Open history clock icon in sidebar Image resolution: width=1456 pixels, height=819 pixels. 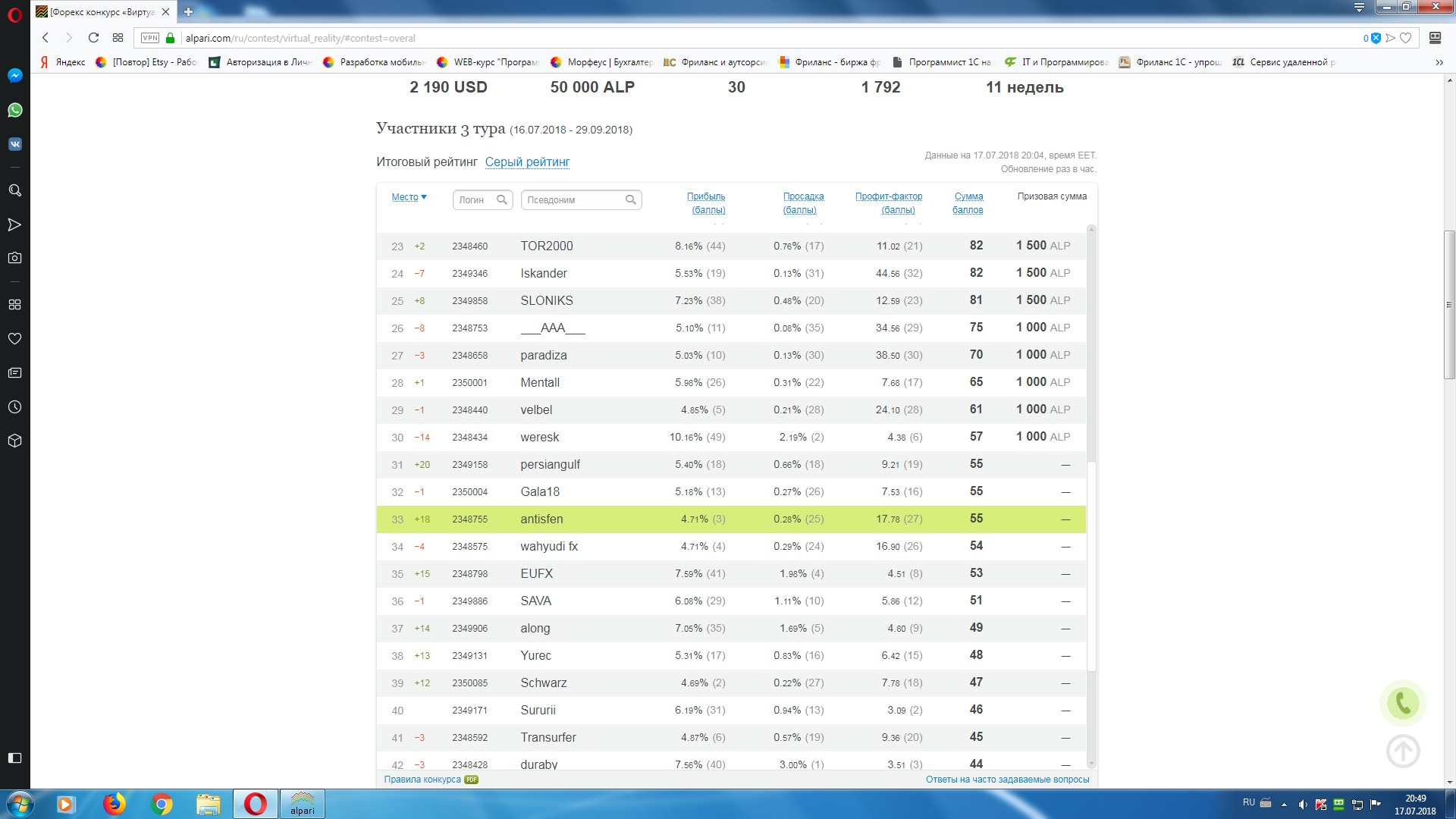(14, 407)
